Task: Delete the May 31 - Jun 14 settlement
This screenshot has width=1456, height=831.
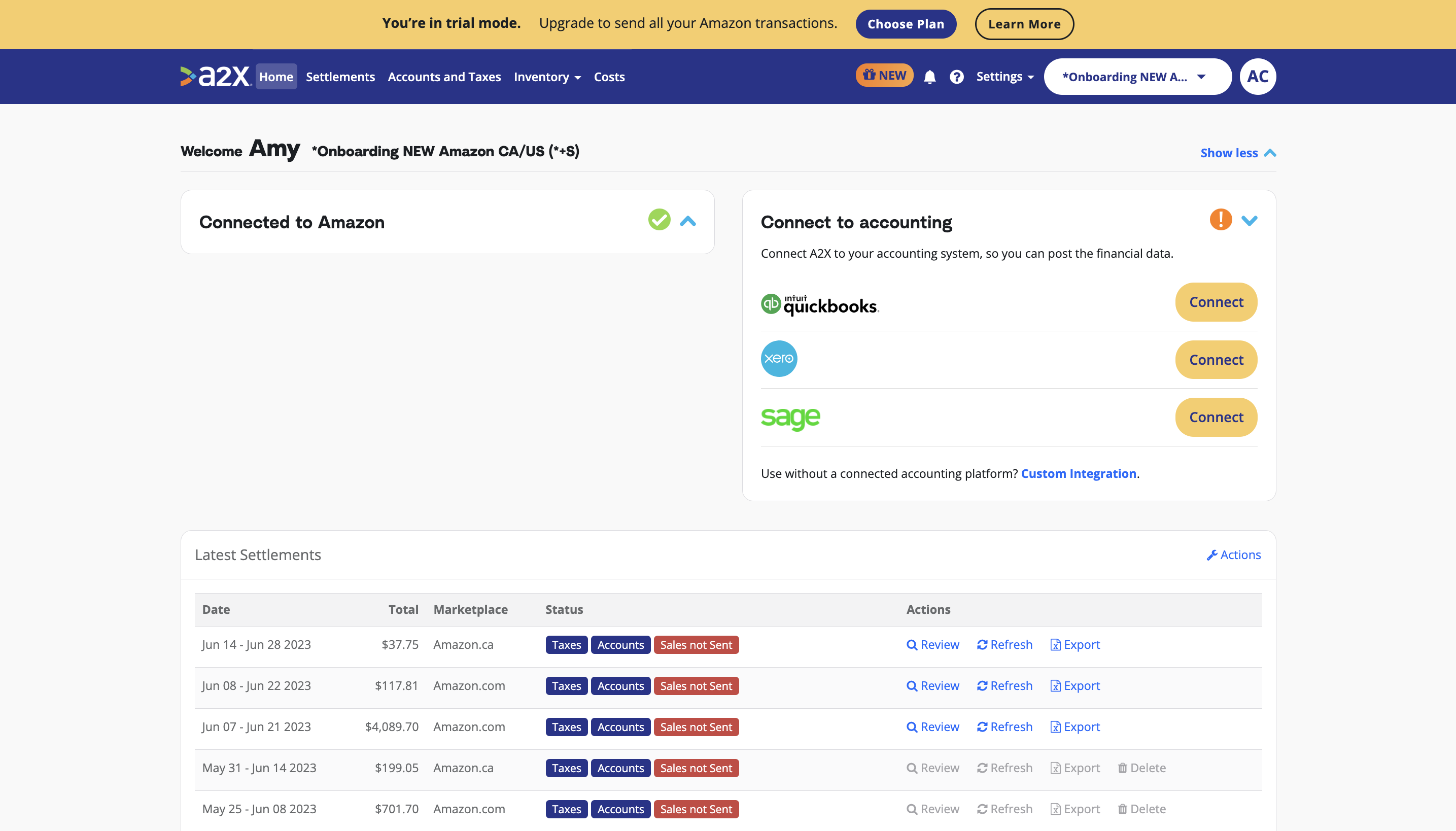Action: 1141,768
